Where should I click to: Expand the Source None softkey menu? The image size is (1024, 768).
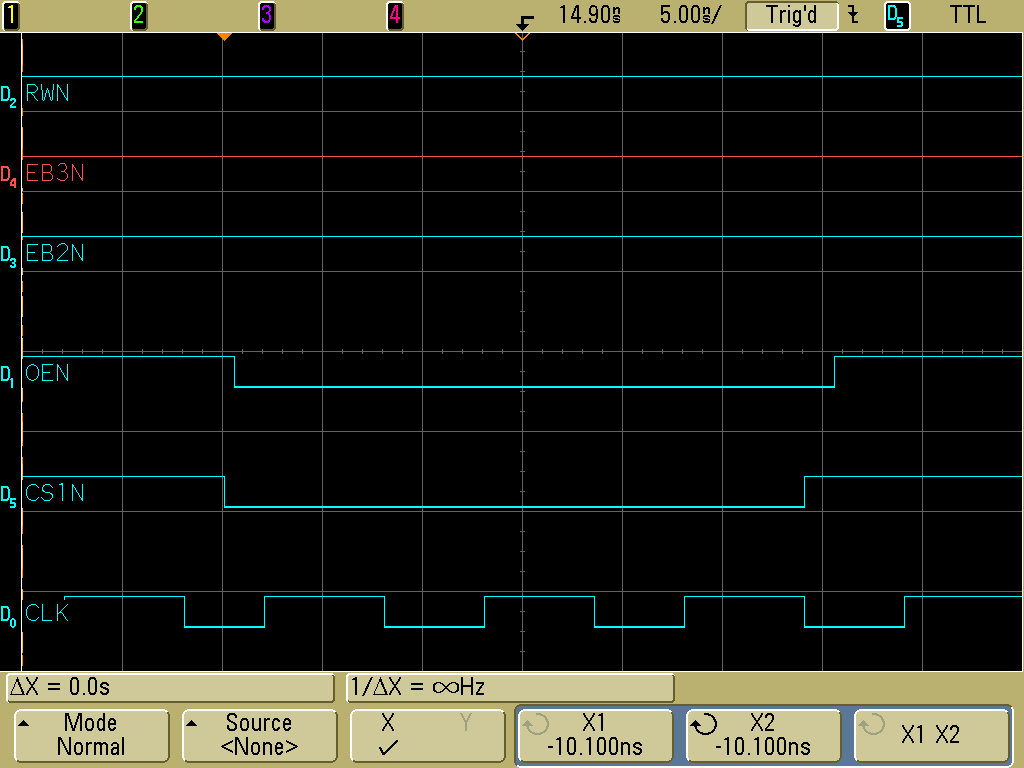260,735
